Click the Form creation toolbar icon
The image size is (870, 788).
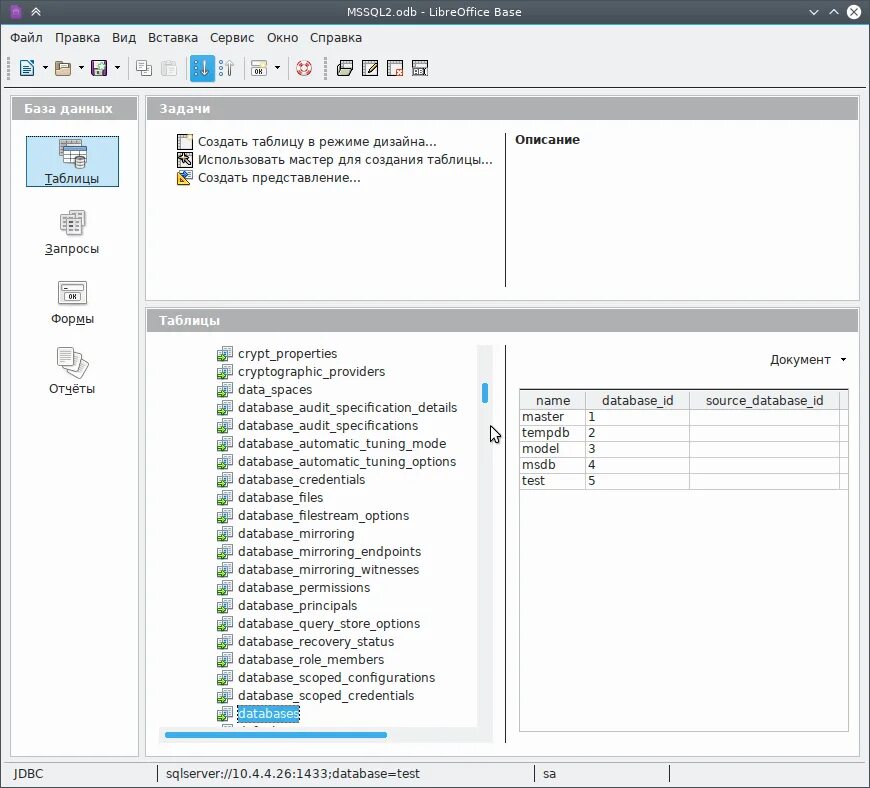(x=259, y=68)
